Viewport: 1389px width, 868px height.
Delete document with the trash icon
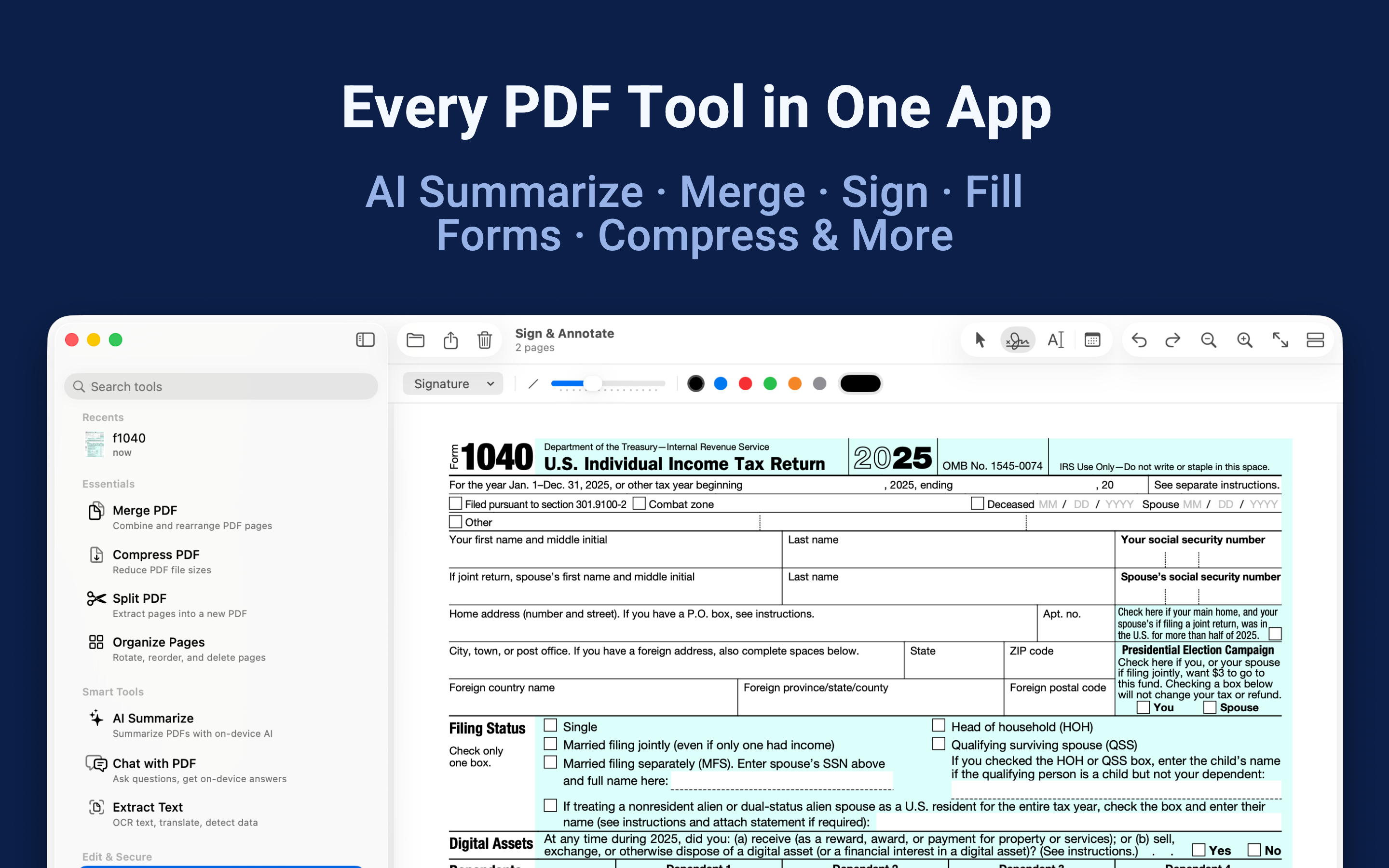pos(484,340)
